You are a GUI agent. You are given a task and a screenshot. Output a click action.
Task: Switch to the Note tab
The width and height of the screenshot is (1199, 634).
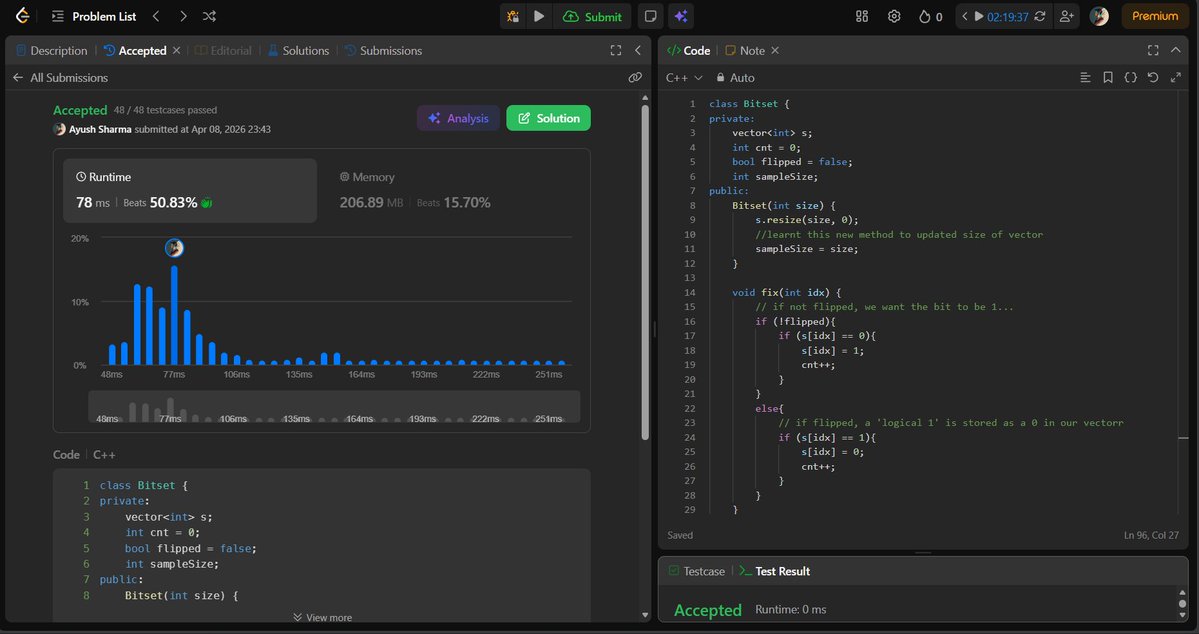point(745,50)
